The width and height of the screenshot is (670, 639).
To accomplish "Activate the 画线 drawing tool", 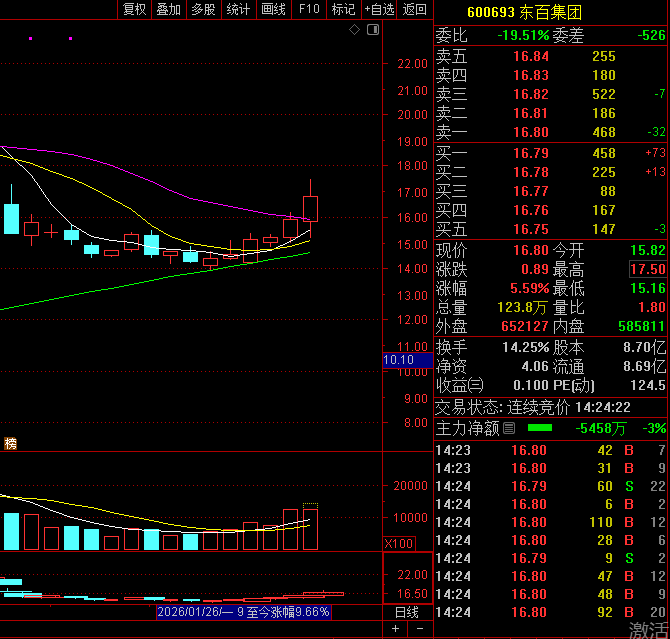I will [x=273, y=9].
